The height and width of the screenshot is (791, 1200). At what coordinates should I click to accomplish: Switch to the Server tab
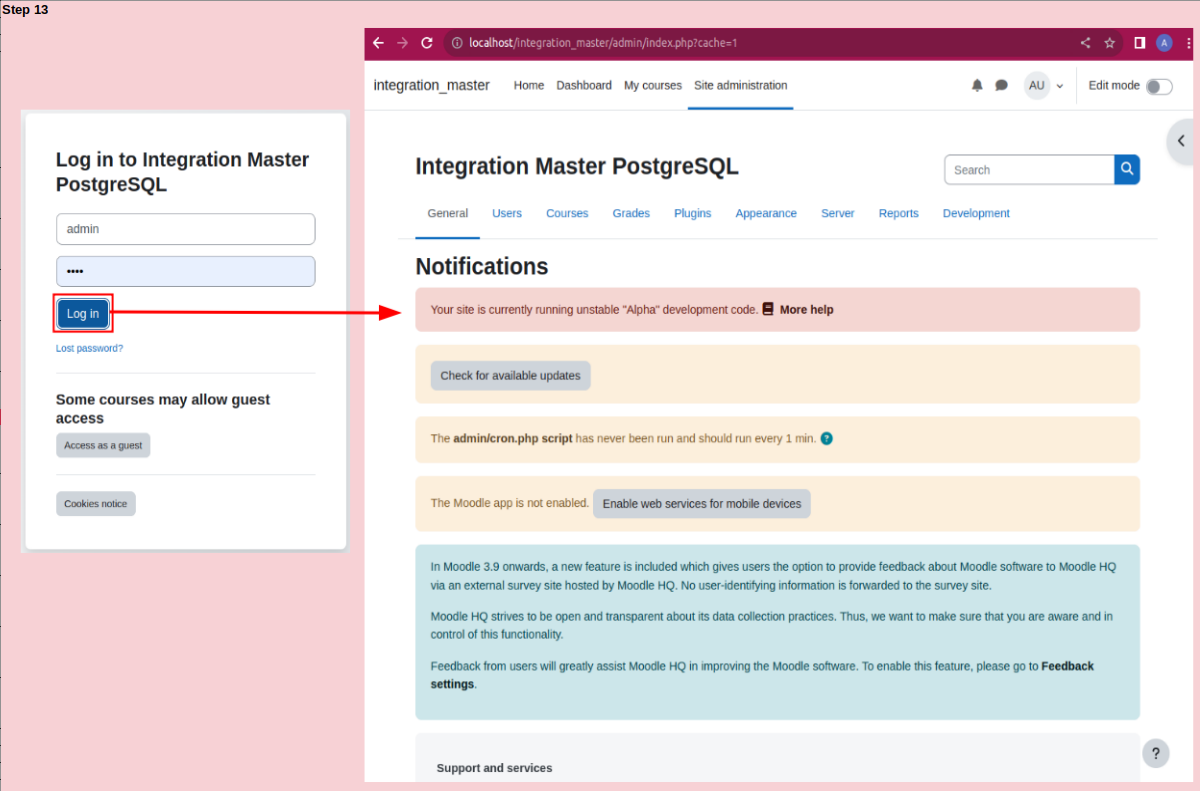click(838, 214)
